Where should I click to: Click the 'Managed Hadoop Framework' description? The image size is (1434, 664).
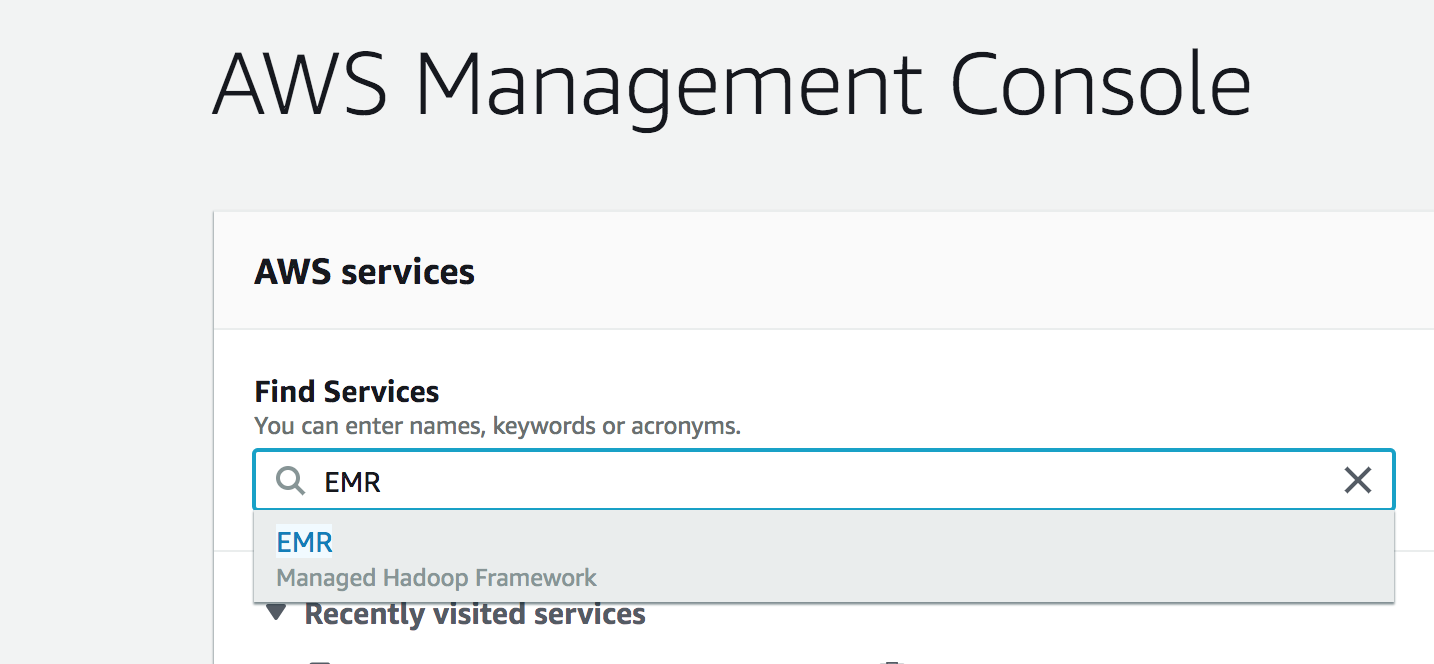point(436,578)
